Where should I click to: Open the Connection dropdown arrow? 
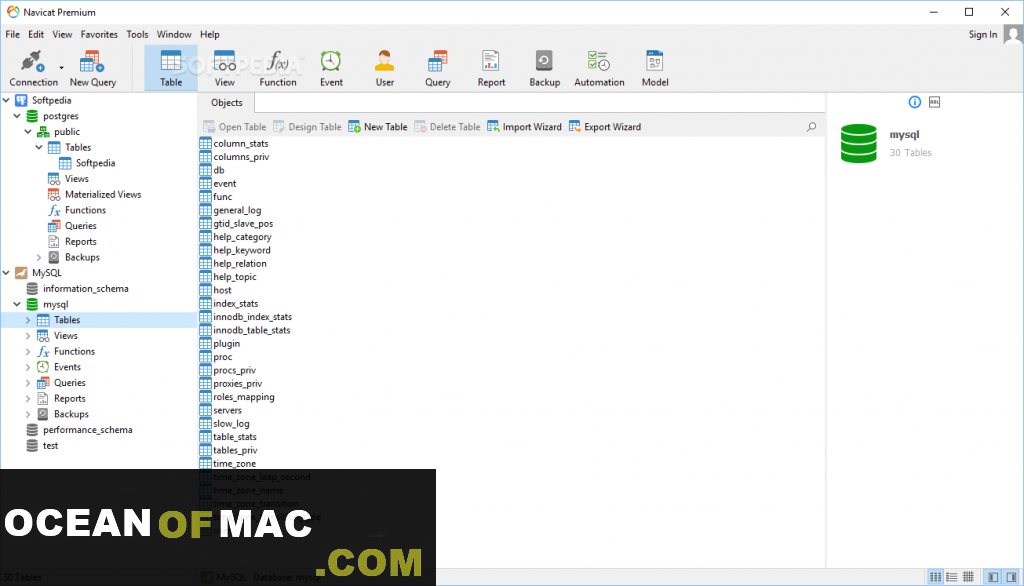pyautogui.click(x=61, y=67)
